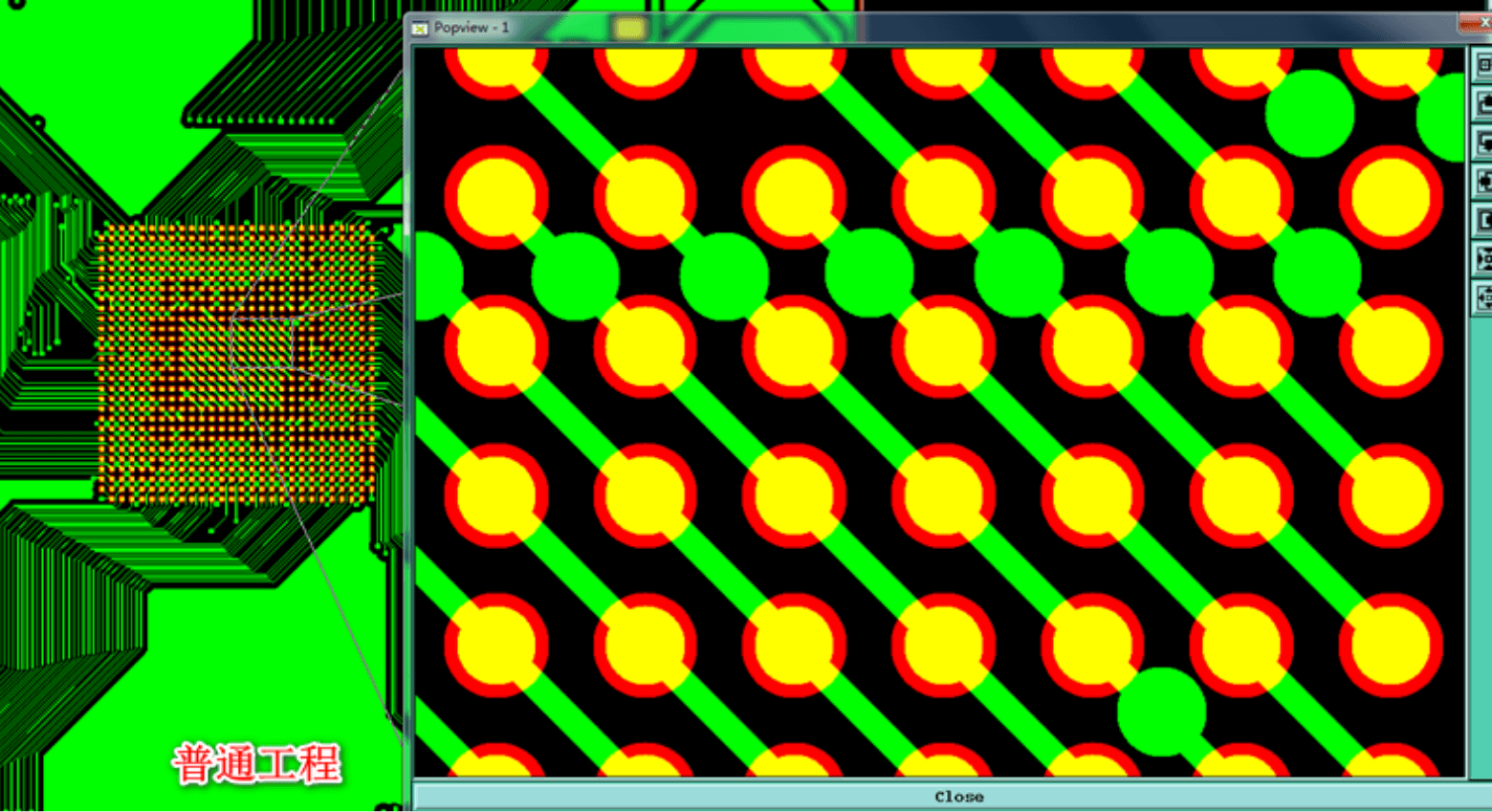Click the fifth icon in Popview's side toolbar
Screen dimensions: 1492x812
[1483, 220]
